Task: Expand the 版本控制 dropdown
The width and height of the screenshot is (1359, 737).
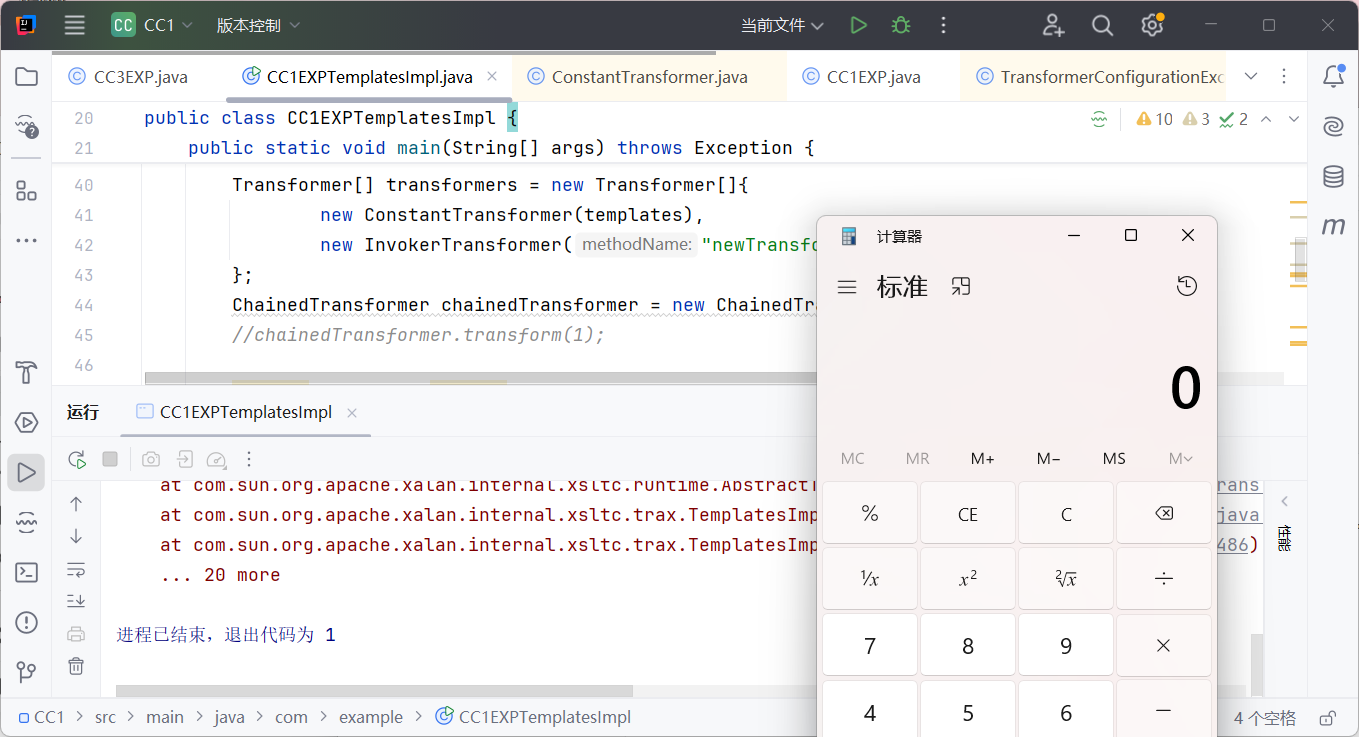Action: [x=258, y=26]
